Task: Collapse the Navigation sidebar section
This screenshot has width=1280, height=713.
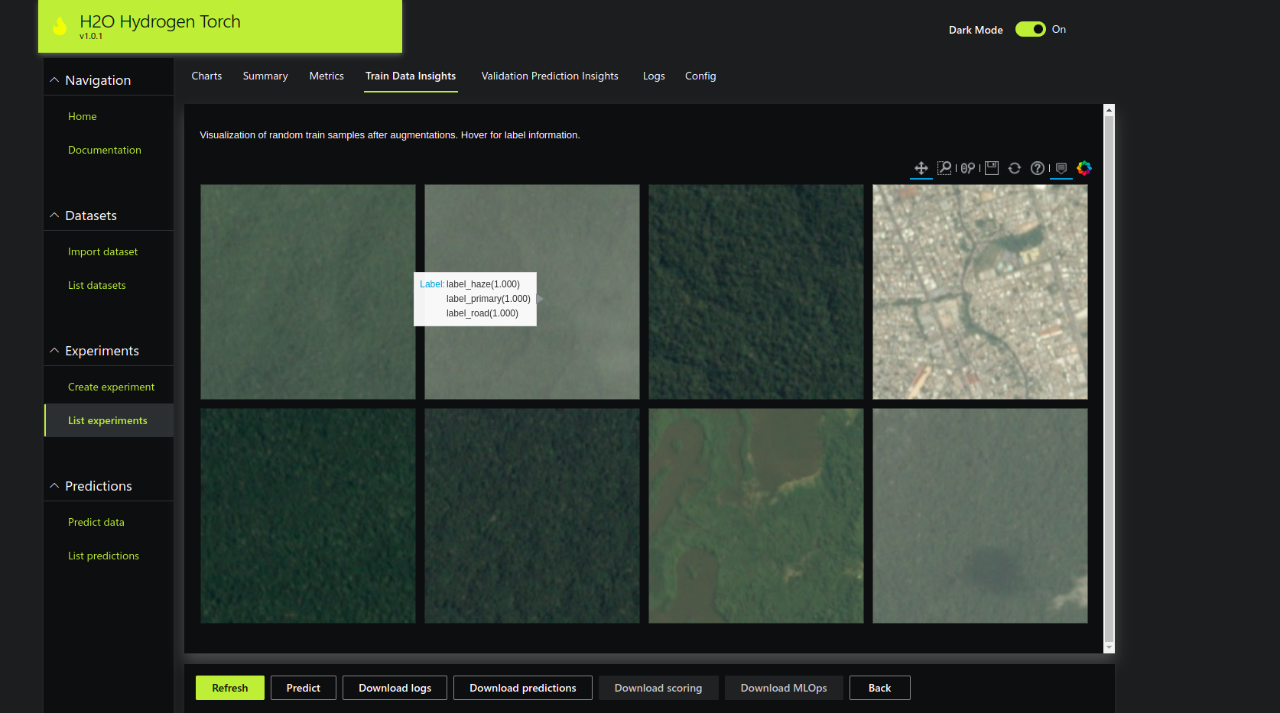Action: pos(54,80)
